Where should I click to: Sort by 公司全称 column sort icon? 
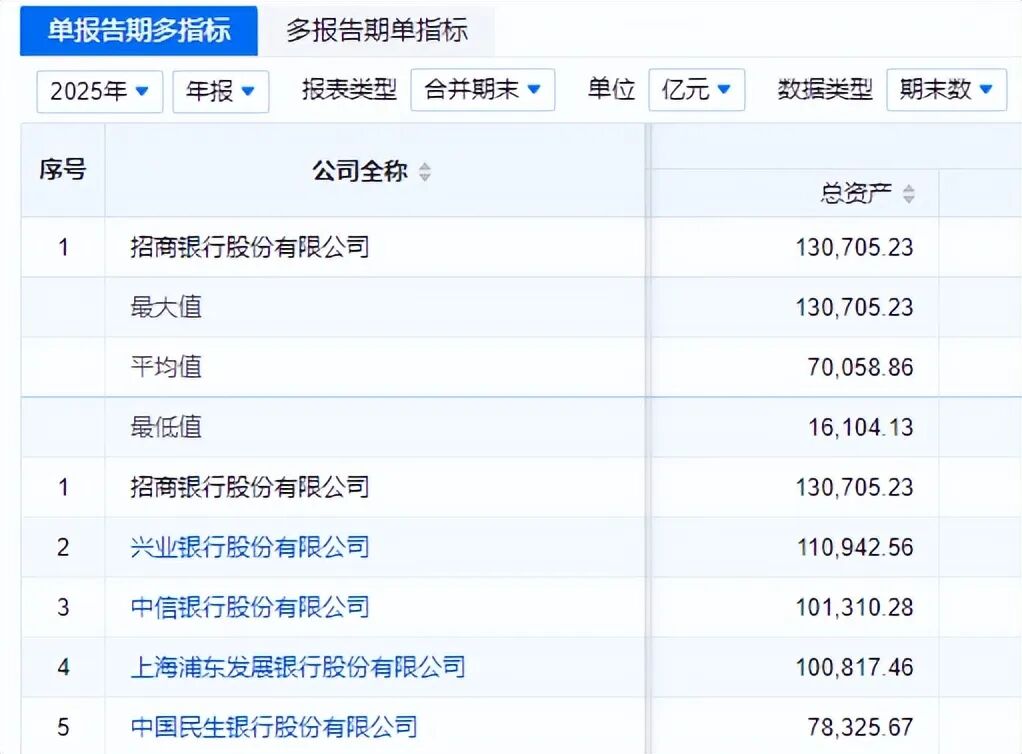[425, 172]
